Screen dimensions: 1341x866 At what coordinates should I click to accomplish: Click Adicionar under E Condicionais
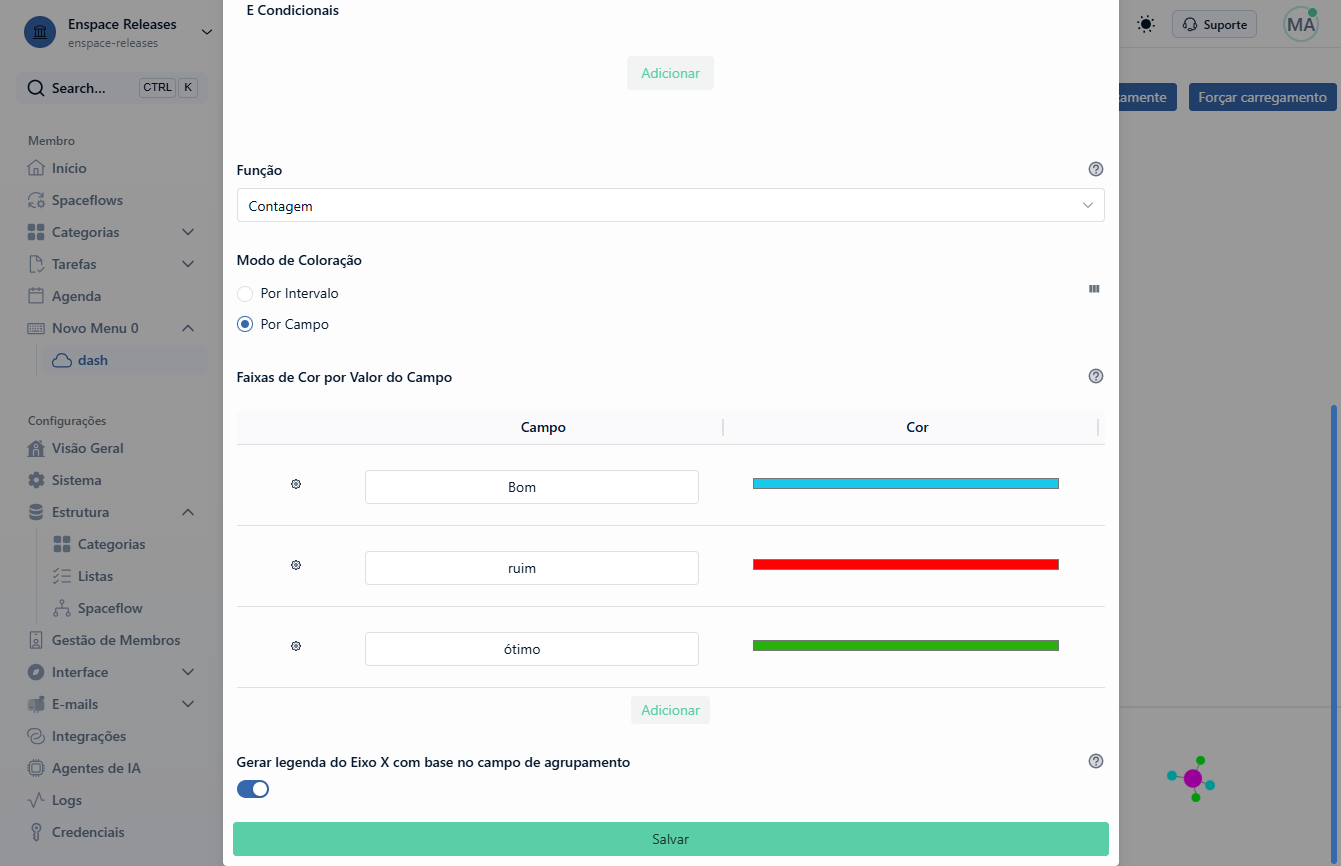670,73
